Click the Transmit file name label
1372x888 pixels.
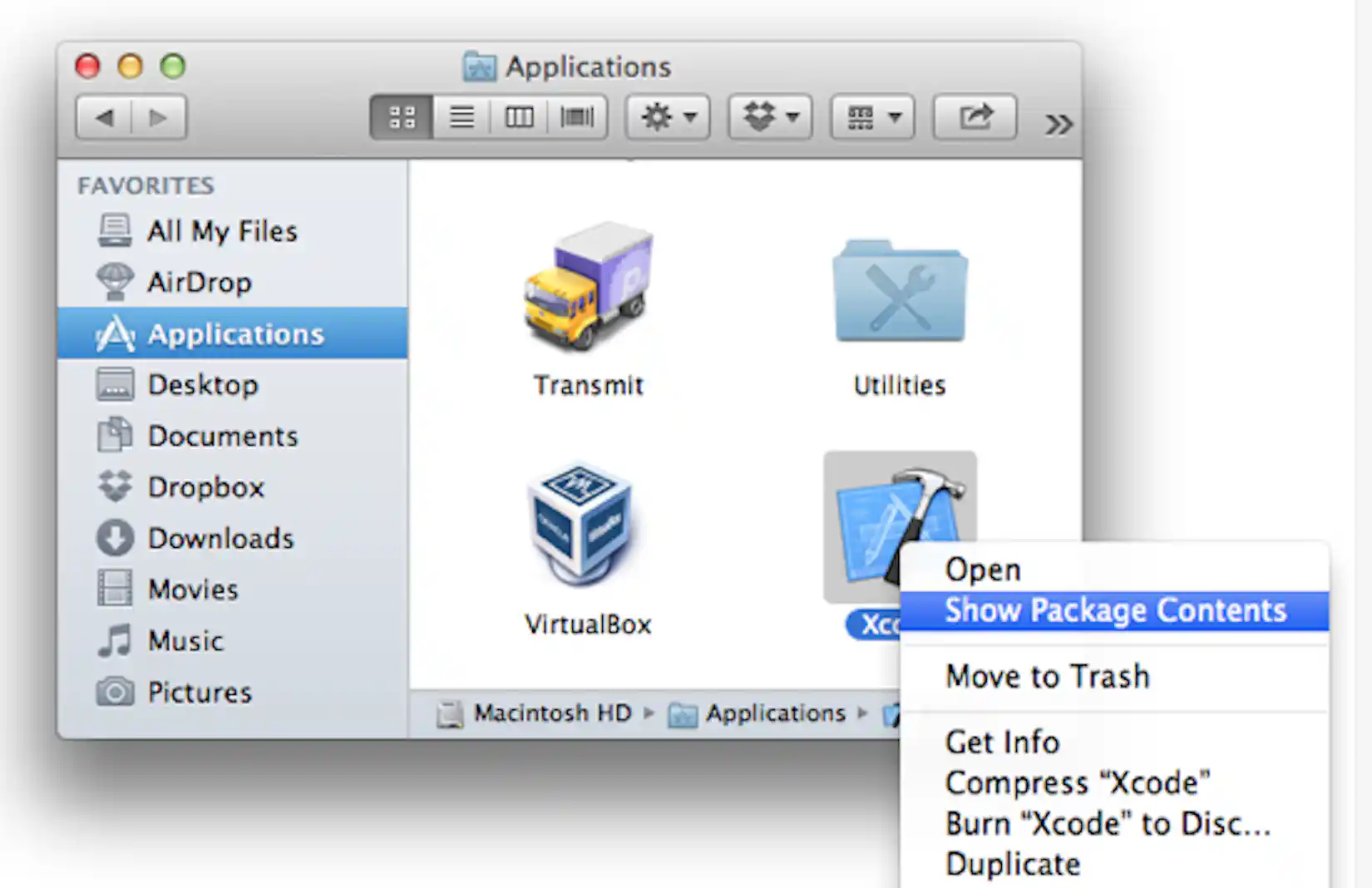coord(589,386)
